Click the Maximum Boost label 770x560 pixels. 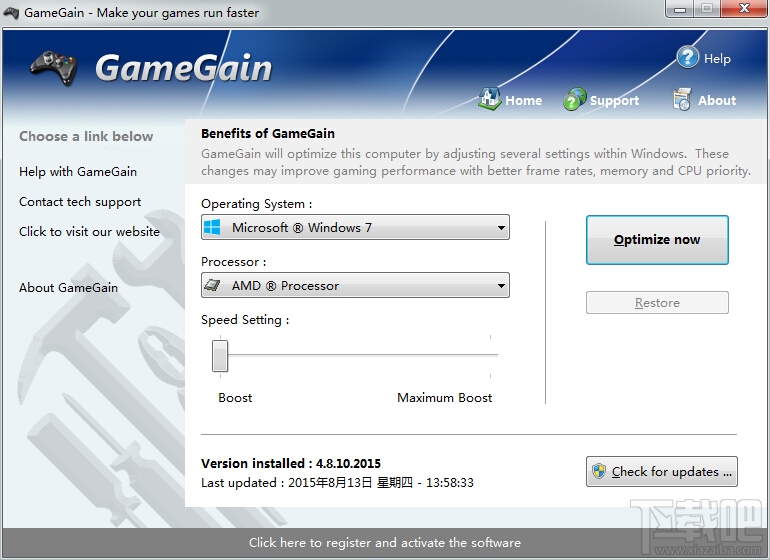(444, 397)
